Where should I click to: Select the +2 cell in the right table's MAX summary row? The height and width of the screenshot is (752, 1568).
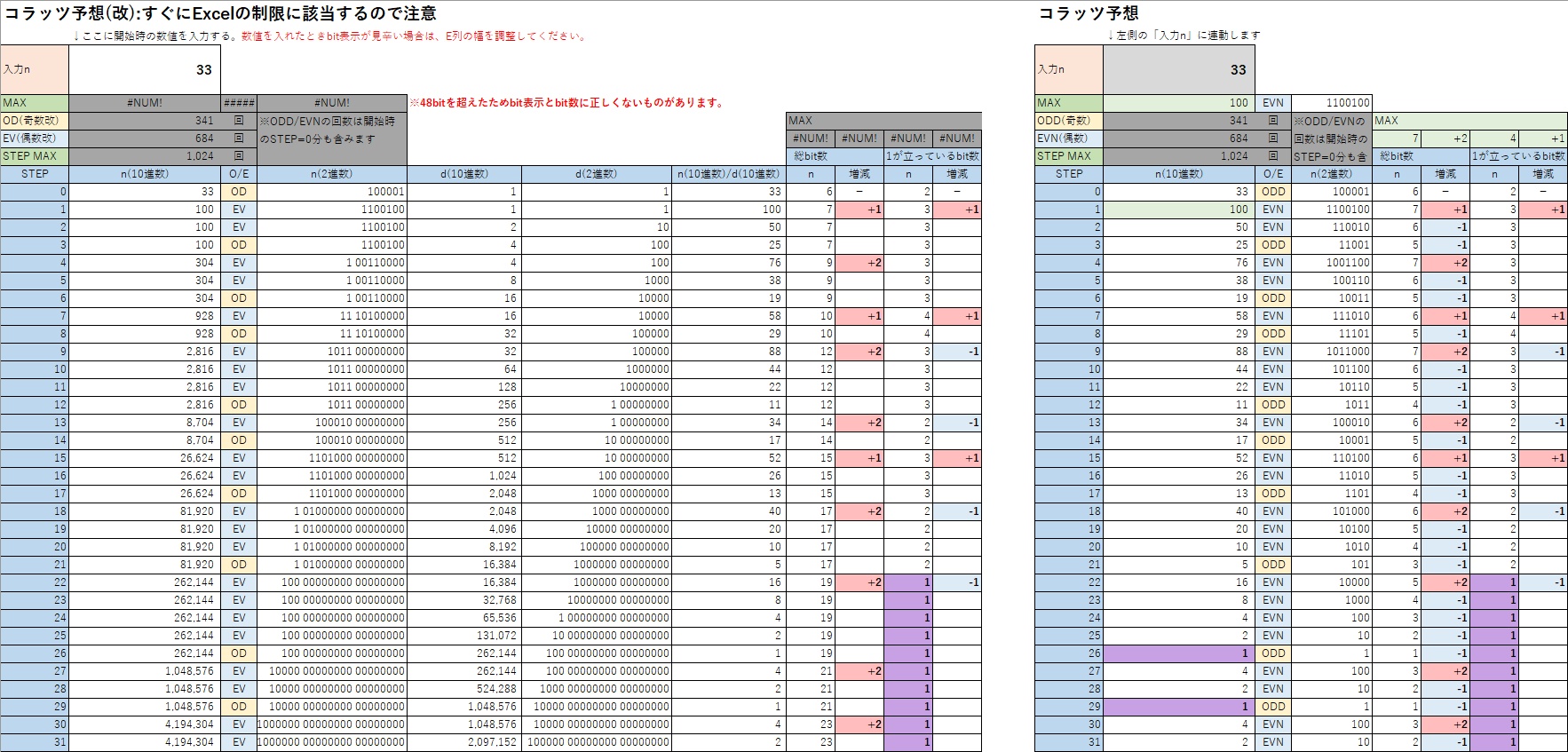[x=1445, y=139]
